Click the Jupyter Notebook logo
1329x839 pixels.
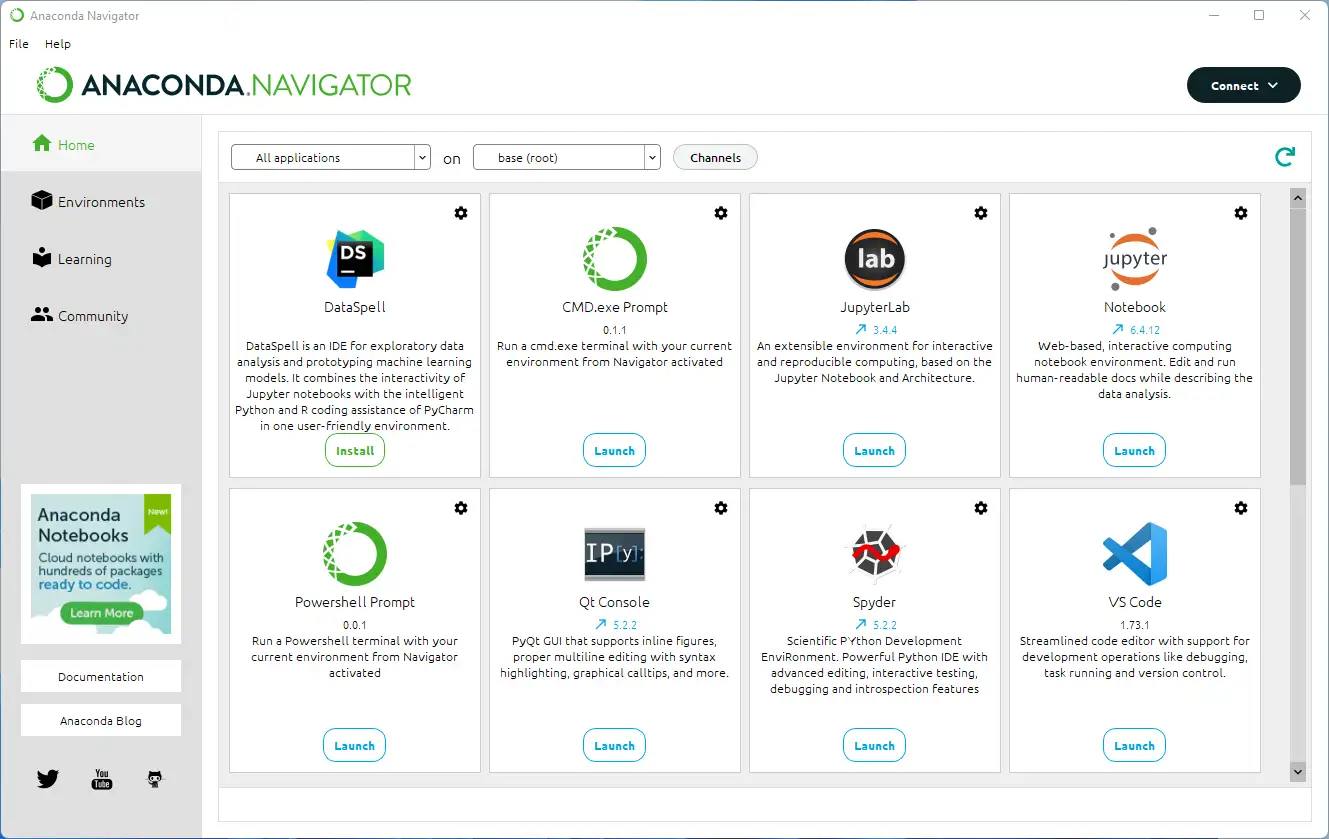click(1135, 259)
